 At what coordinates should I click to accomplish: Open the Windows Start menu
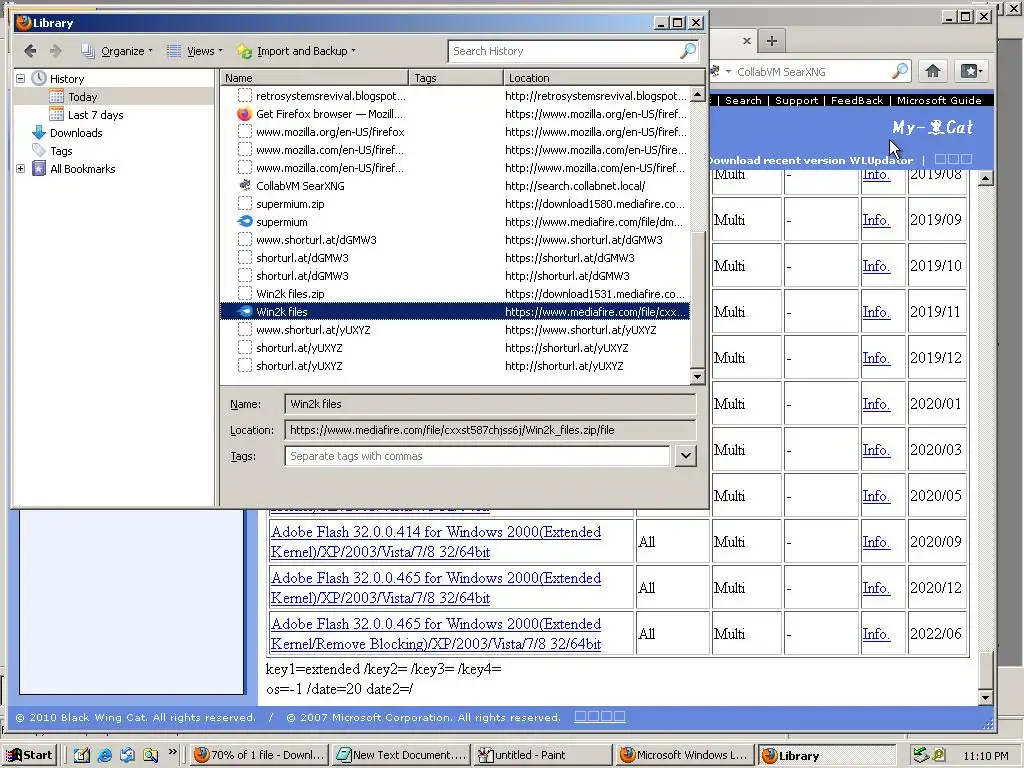tap(29, 755)
